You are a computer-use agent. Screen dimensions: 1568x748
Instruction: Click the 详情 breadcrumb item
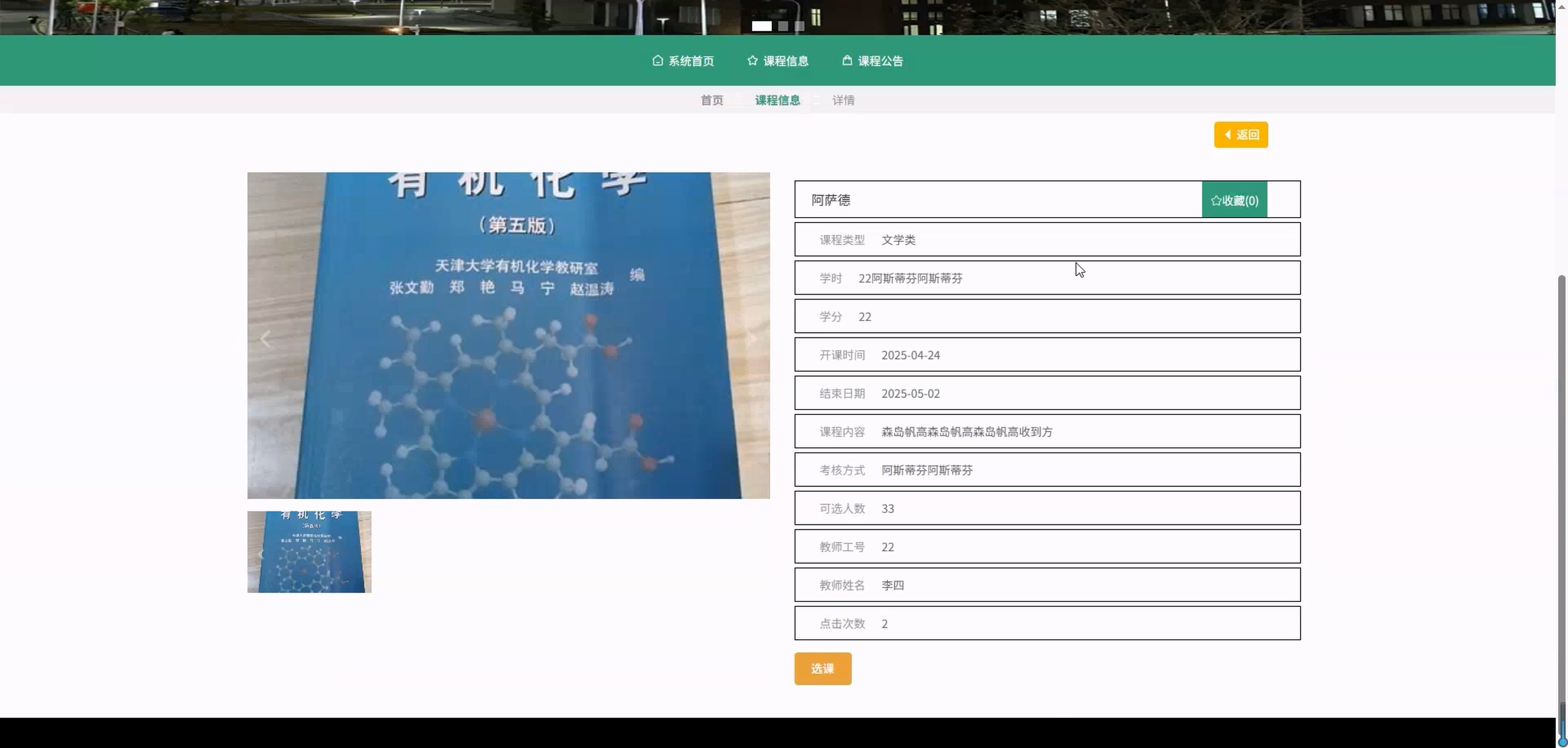(843, 101)
